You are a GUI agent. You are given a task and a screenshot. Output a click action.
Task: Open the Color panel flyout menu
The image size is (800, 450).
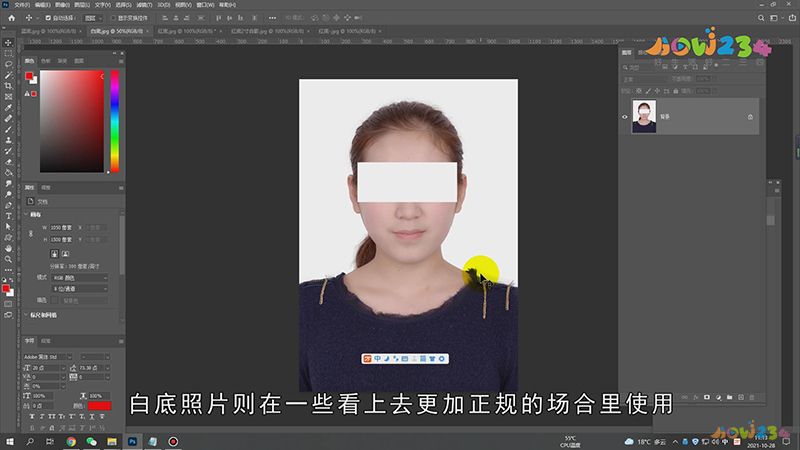121,61
